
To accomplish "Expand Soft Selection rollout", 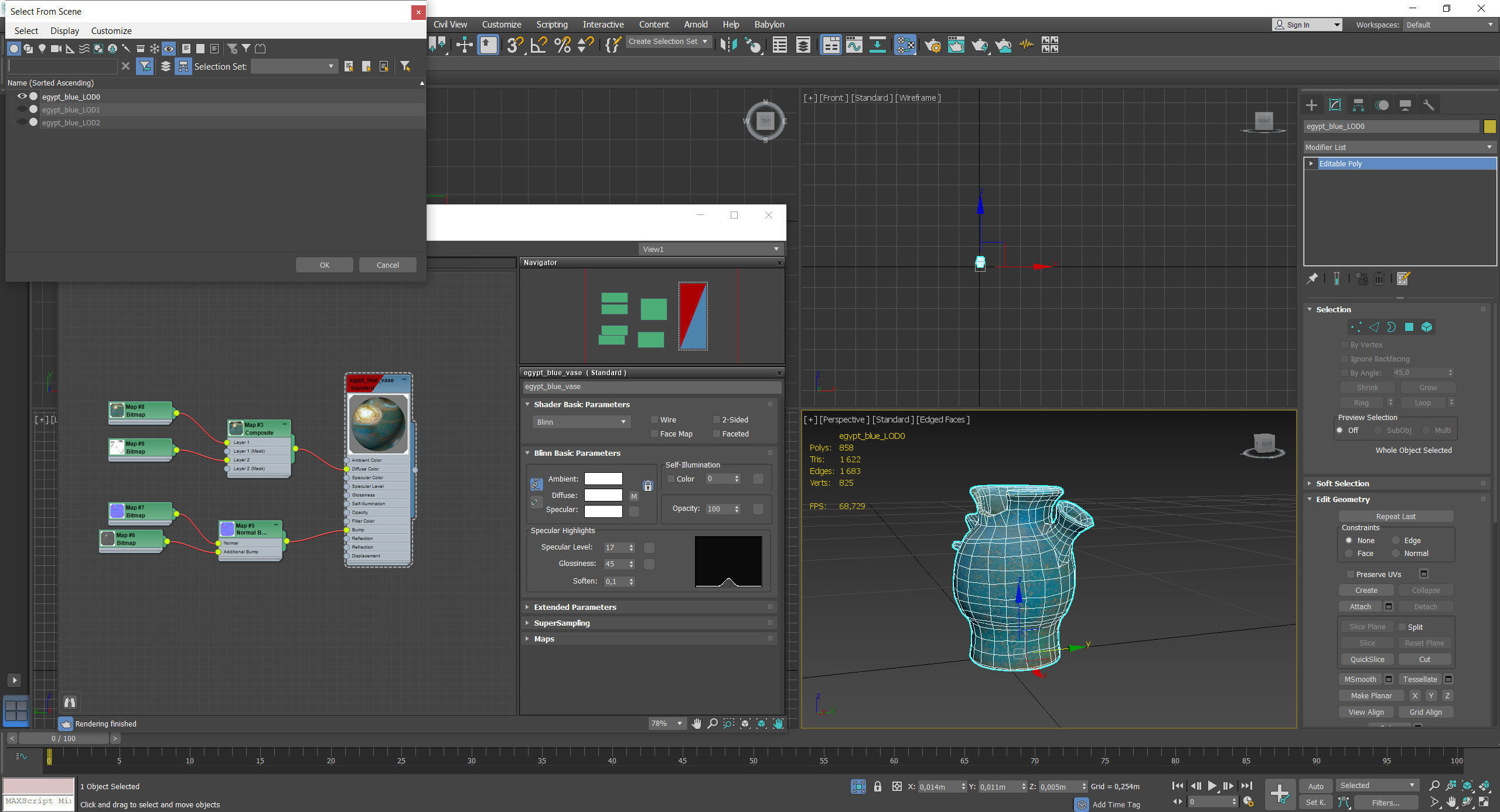I will tap(1397, 483).
